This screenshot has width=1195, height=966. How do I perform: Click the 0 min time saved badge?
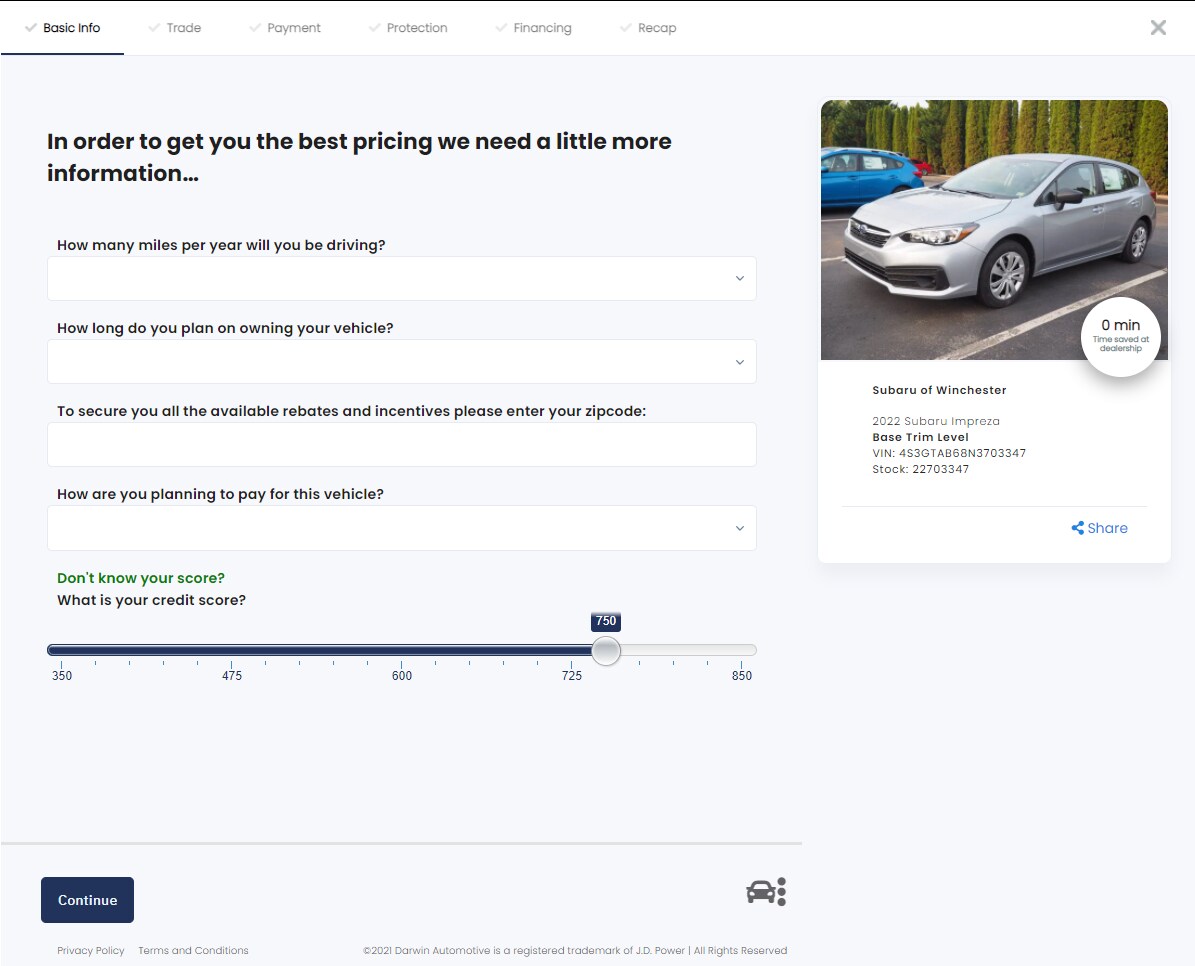pyautogui.click(x=1120, y=336)
